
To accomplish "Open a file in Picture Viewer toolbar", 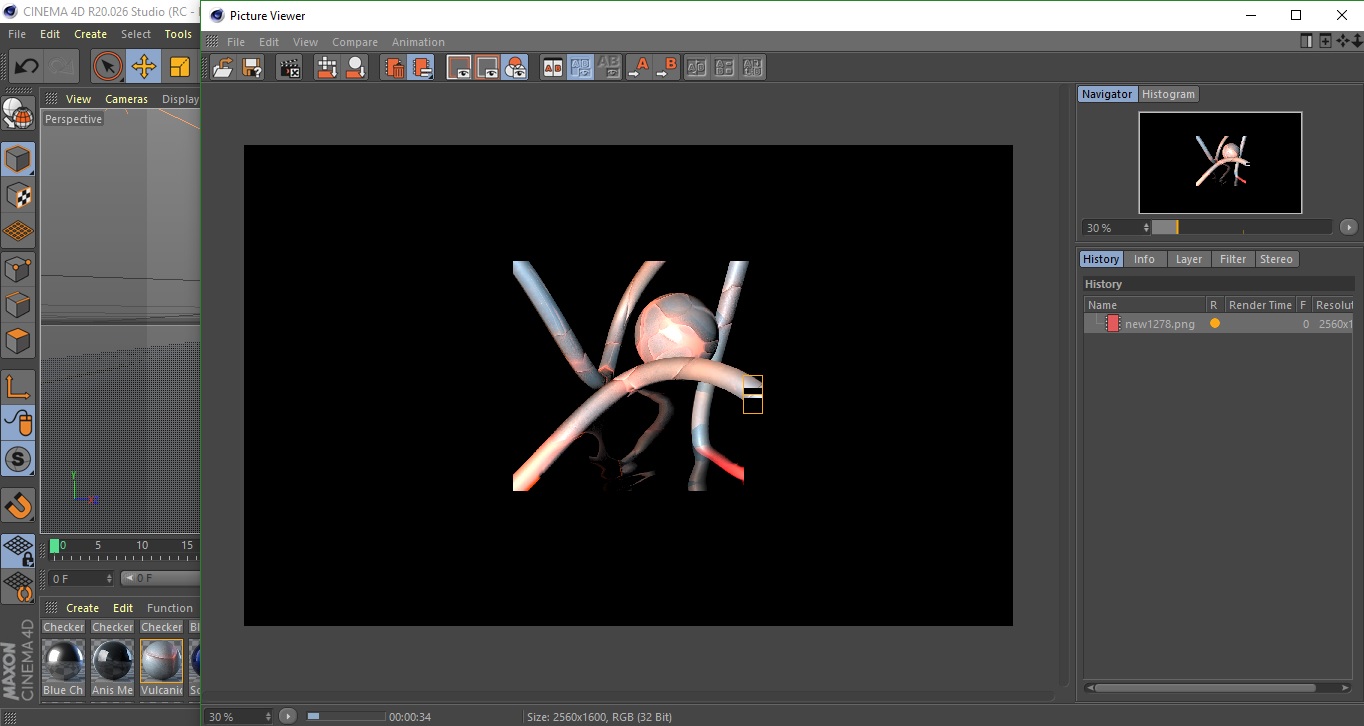I will pos(223,68).
